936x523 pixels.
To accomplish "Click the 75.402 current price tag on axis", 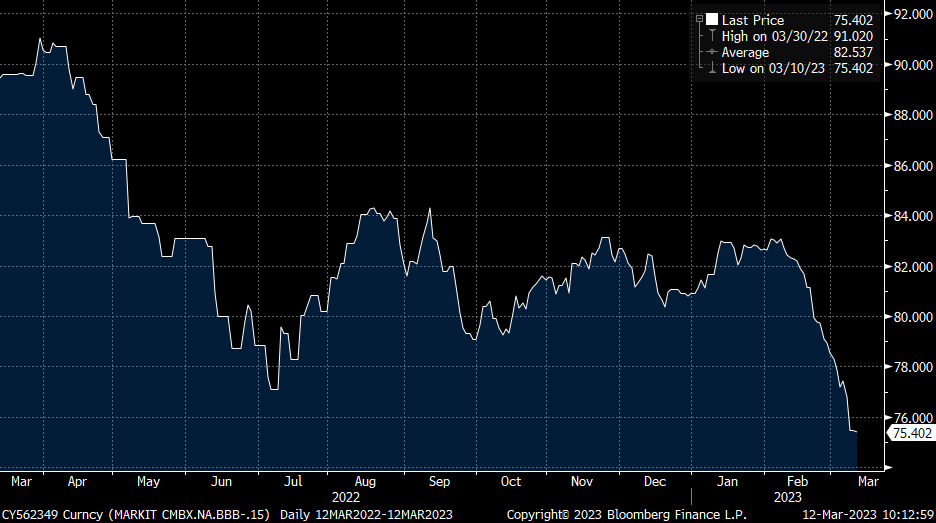I will click(911, 433).
